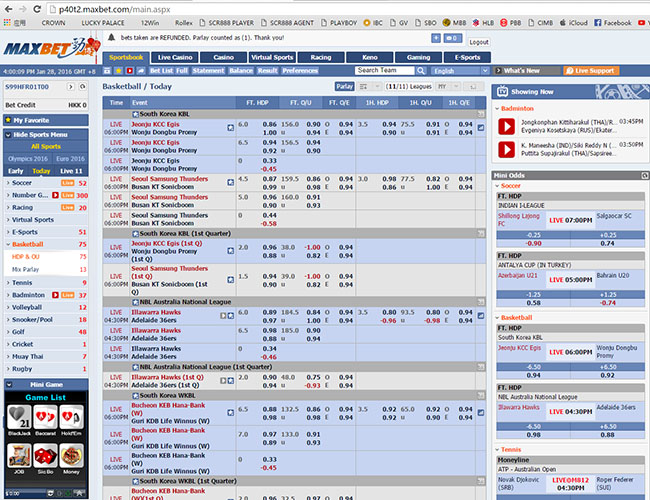The width and height of the screenshot is (650, 500).
Task: Collapse the Badminton Showing Now section
Action: pos(497,109)
